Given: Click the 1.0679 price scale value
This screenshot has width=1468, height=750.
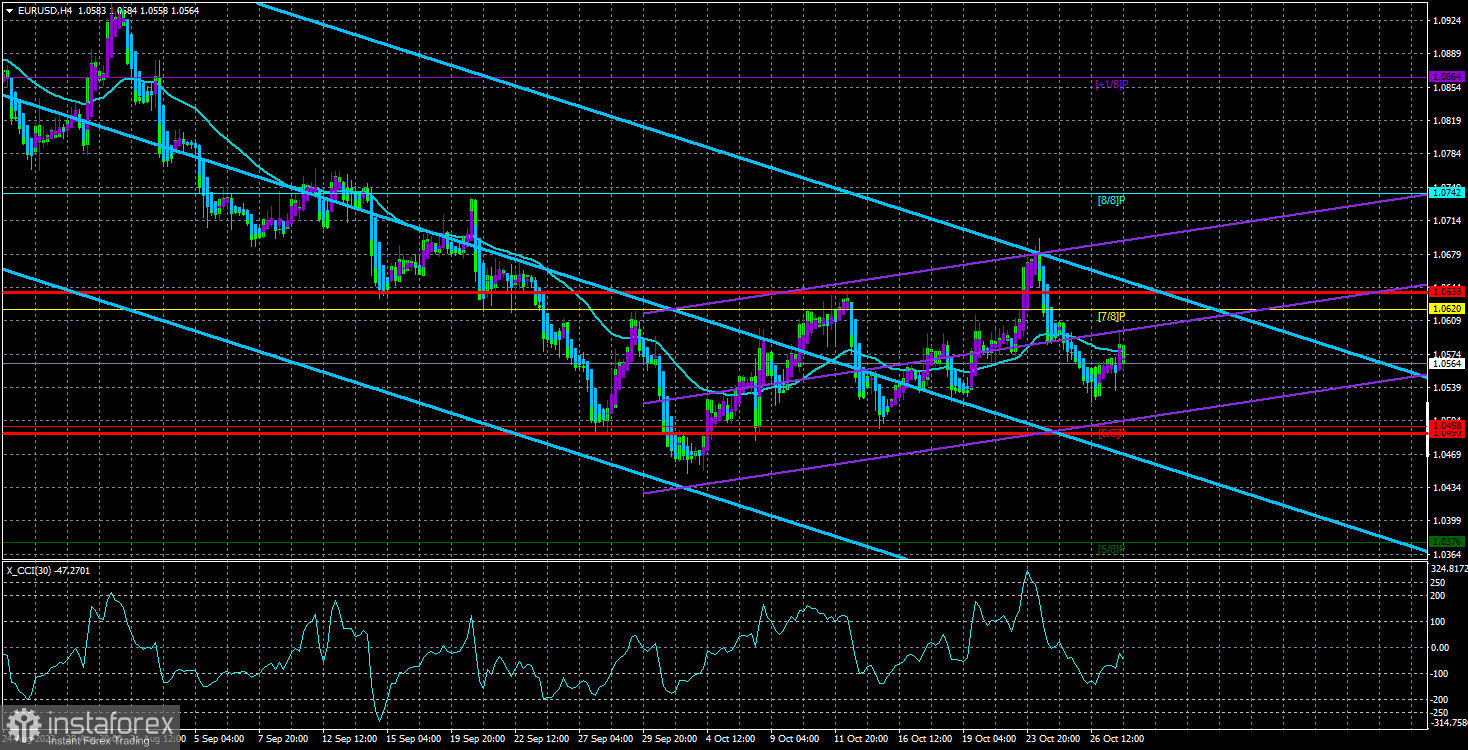Looking at the screenshot, I should click(x=1447, y=254).
